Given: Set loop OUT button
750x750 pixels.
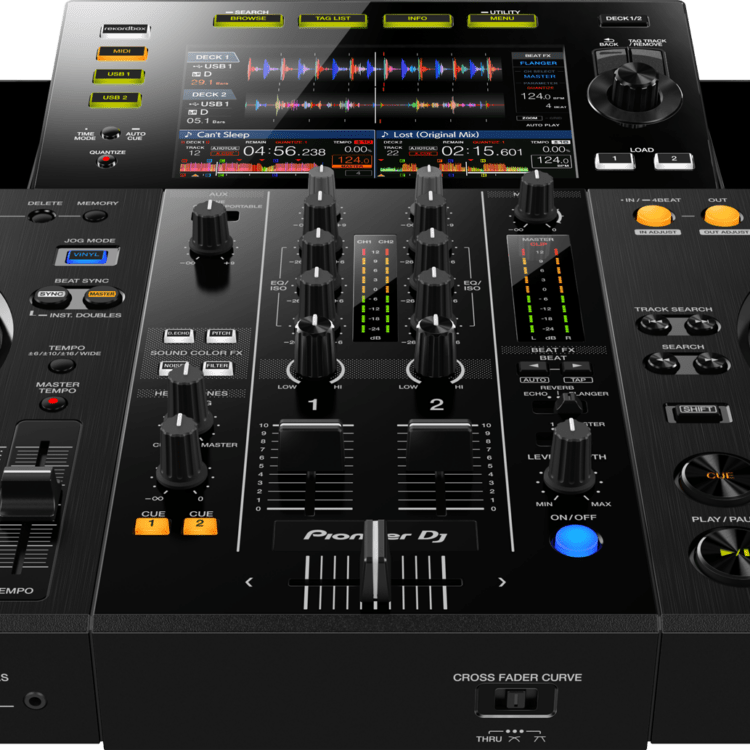Looking at the screenshot, I should click(721, 216).
